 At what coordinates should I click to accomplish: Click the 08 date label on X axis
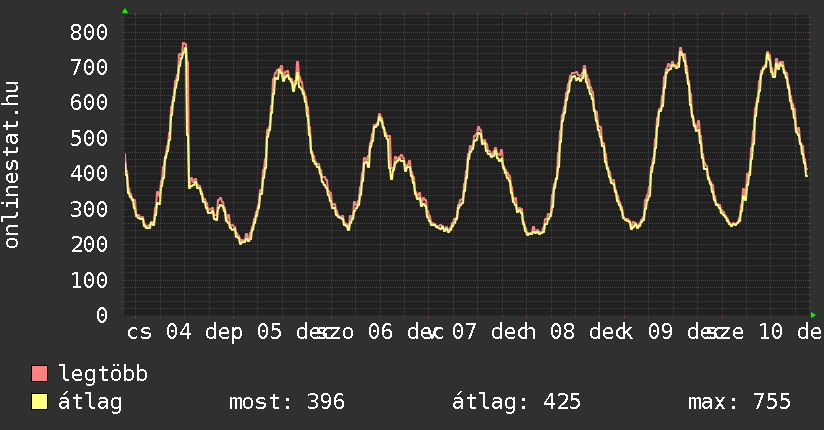(563, 332)
